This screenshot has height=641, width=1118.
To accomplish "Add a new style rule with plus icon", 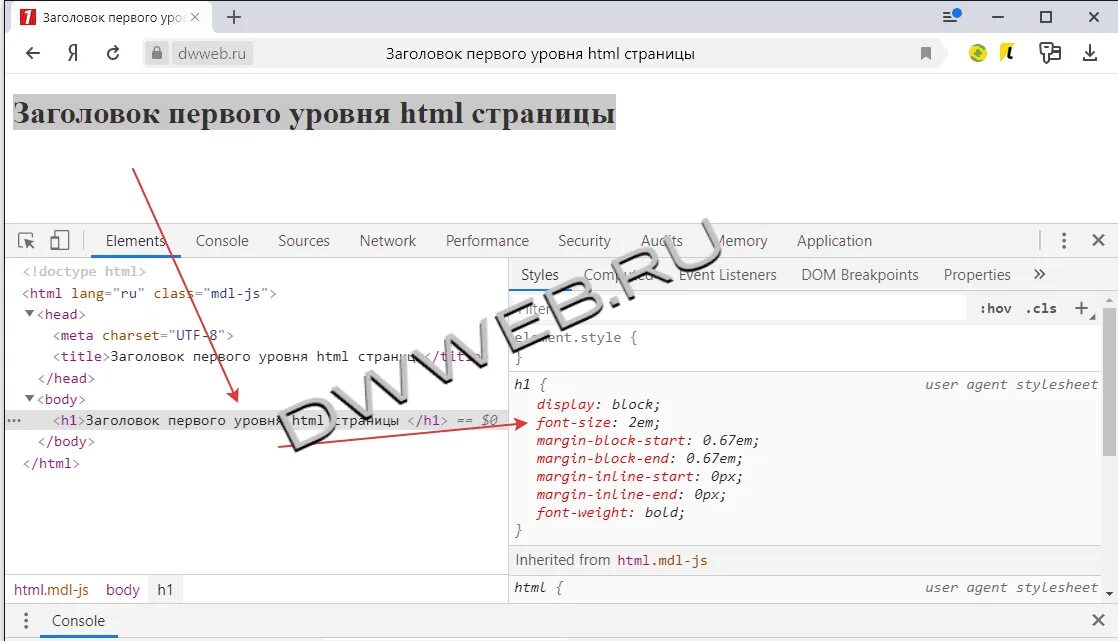I will point(1082,308).
